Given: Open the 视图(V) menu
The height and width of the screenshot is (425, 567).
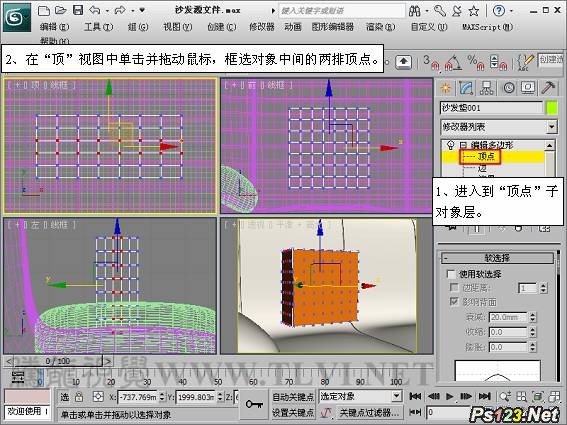Looking at the screenshot, I should pyautogui.click(x=178, y=27).
